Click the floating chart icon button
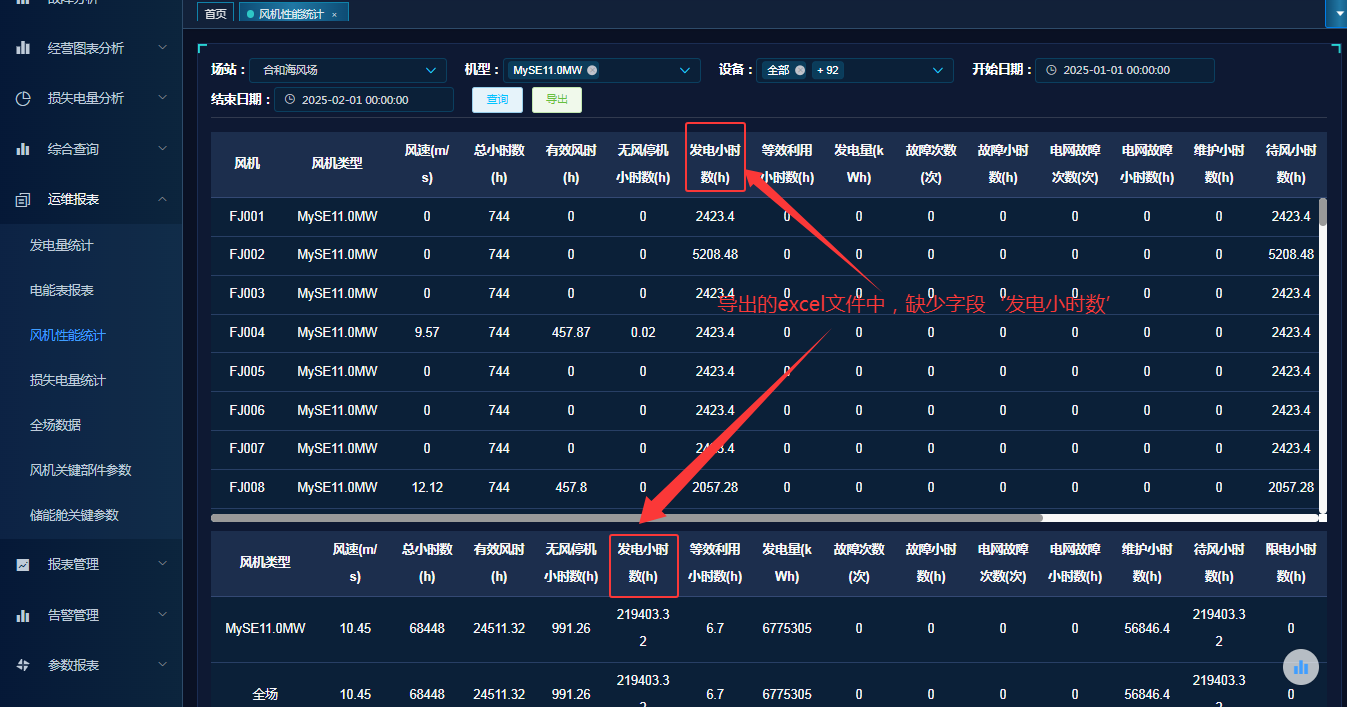Viewport: 1347px width, 707px height. point(1300,667)
